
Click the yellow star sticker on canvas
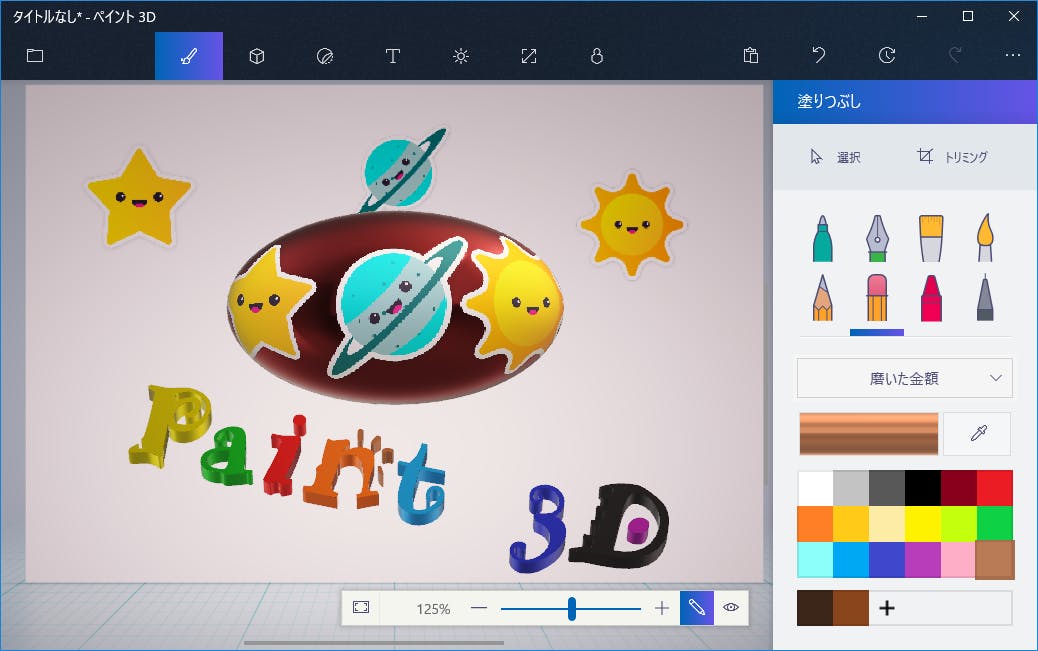pyautogui.click(x=139, y=197)
